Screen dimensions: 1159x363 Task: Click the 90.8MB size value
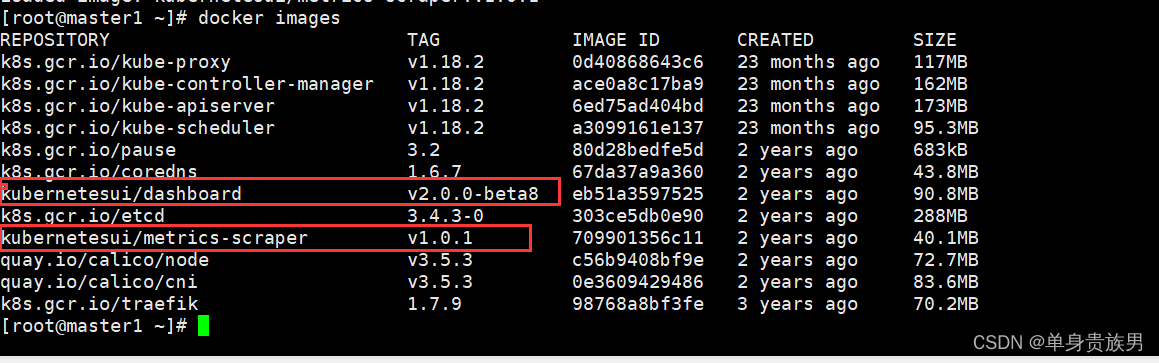945,194
